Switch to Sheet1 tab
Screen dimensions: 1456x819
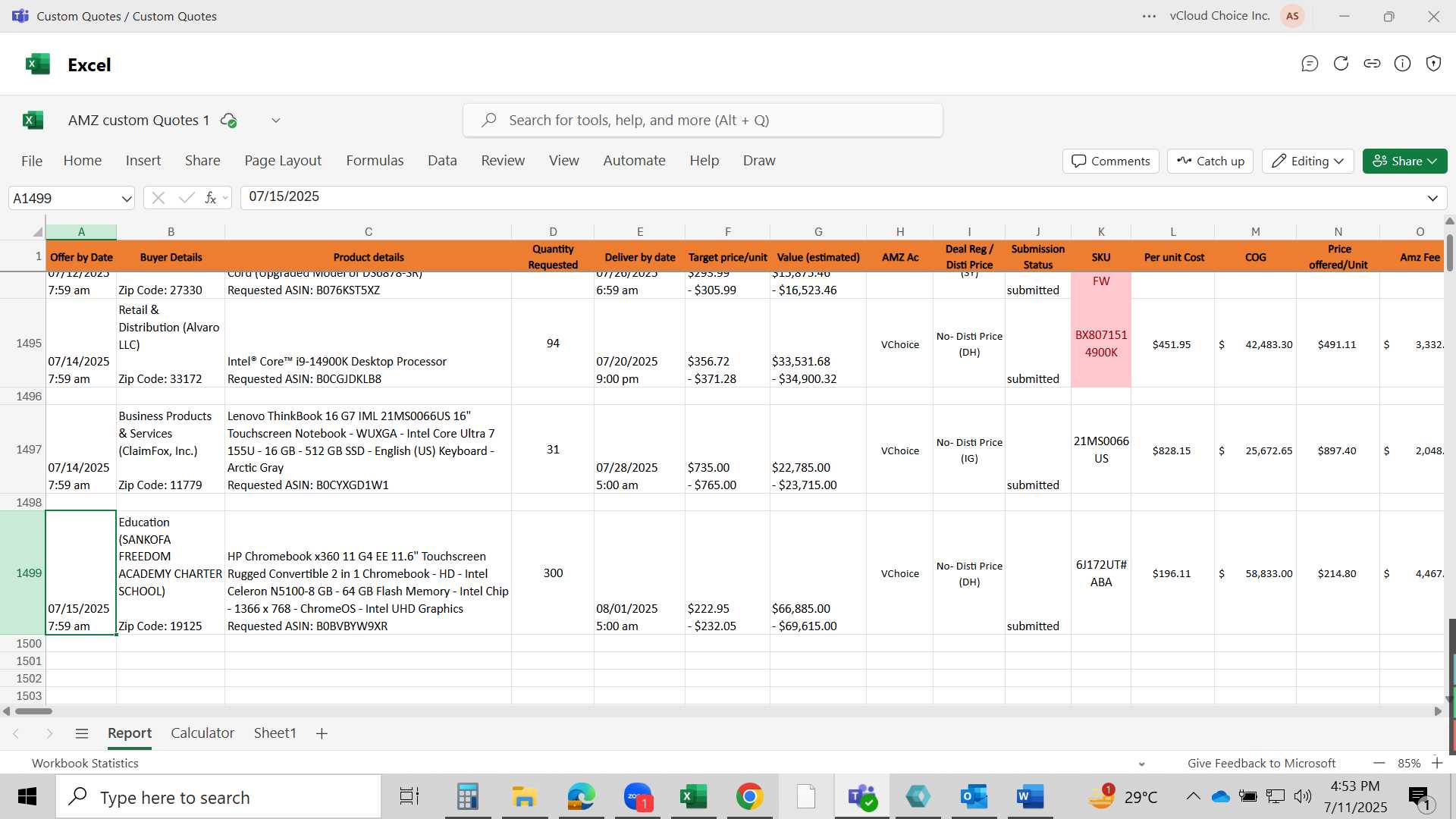point(275,733)
